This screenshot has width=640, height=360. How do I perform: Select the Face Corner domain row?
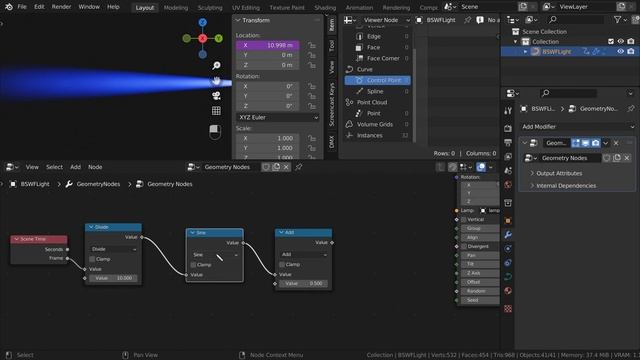pos(378,58)
